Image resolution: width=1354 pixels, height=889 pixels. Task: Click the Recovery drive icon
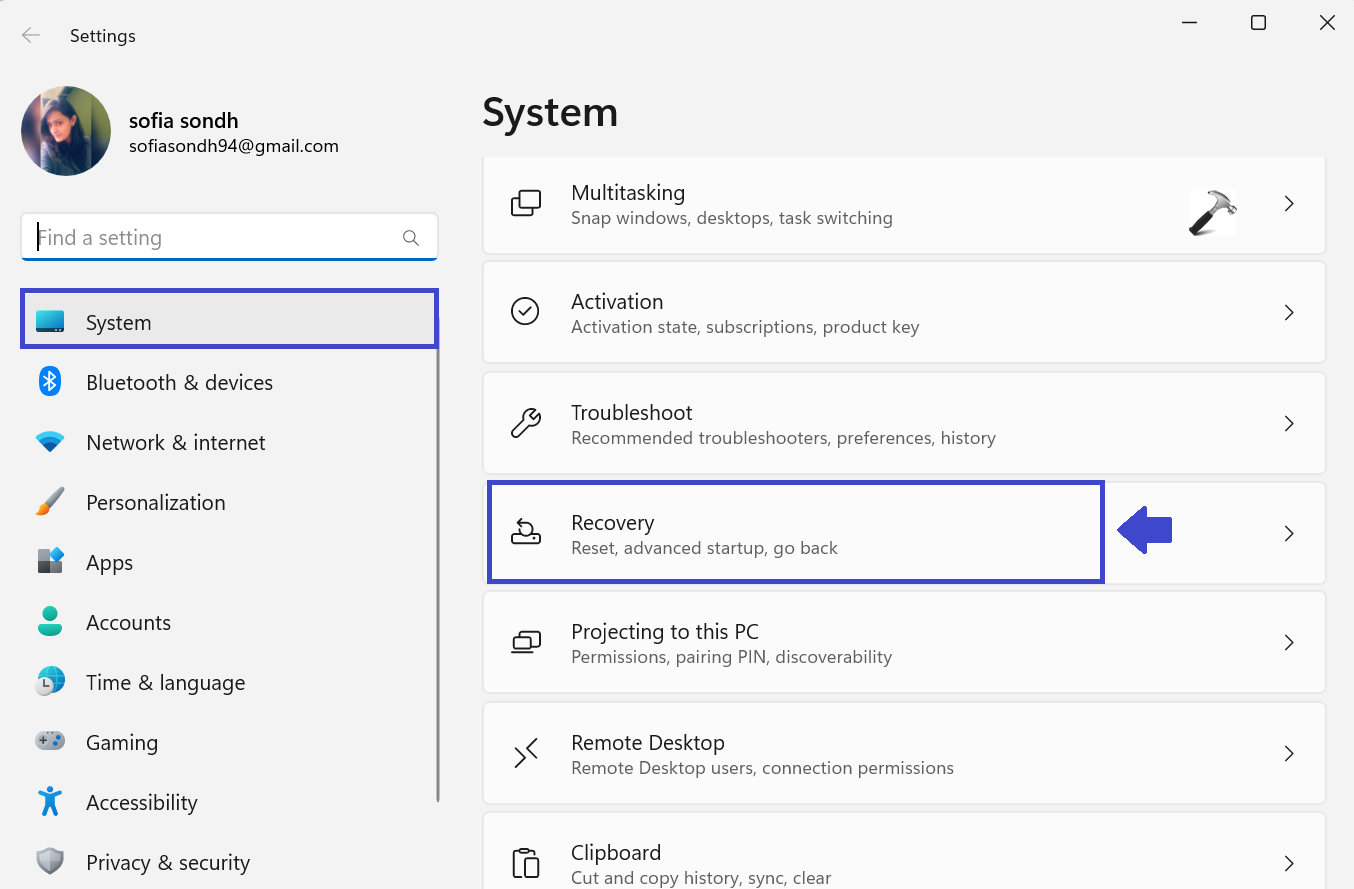tap(525, 533)
